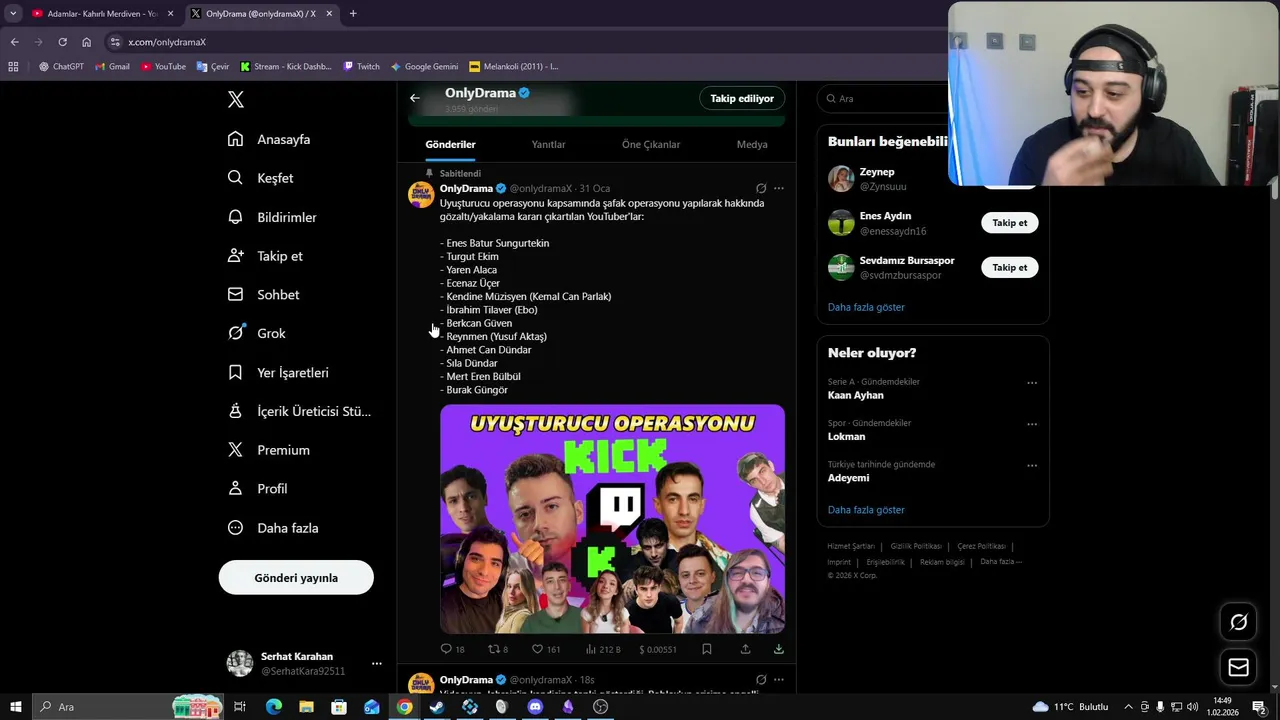
Task: Click the Takip ediliyor button
Action: pyautogui.click(x=742, y=98)
